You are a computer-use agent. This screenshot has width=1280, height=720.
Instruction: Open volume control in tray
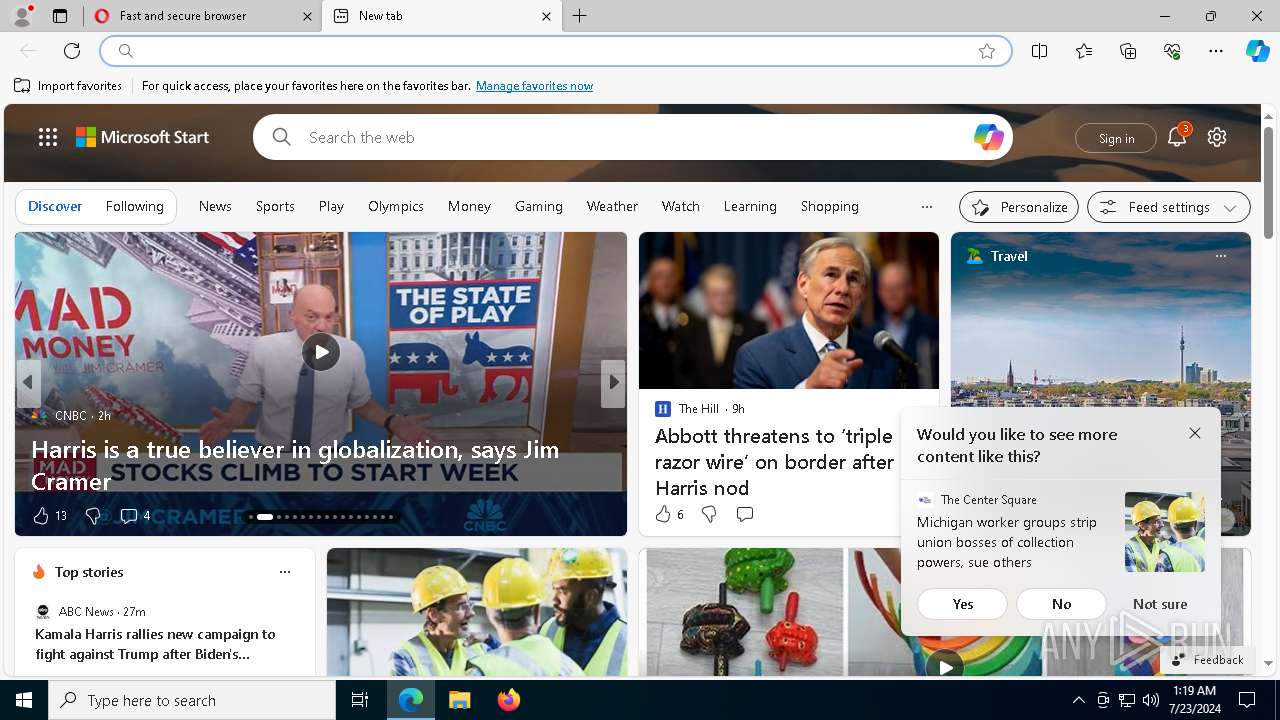1151,700
